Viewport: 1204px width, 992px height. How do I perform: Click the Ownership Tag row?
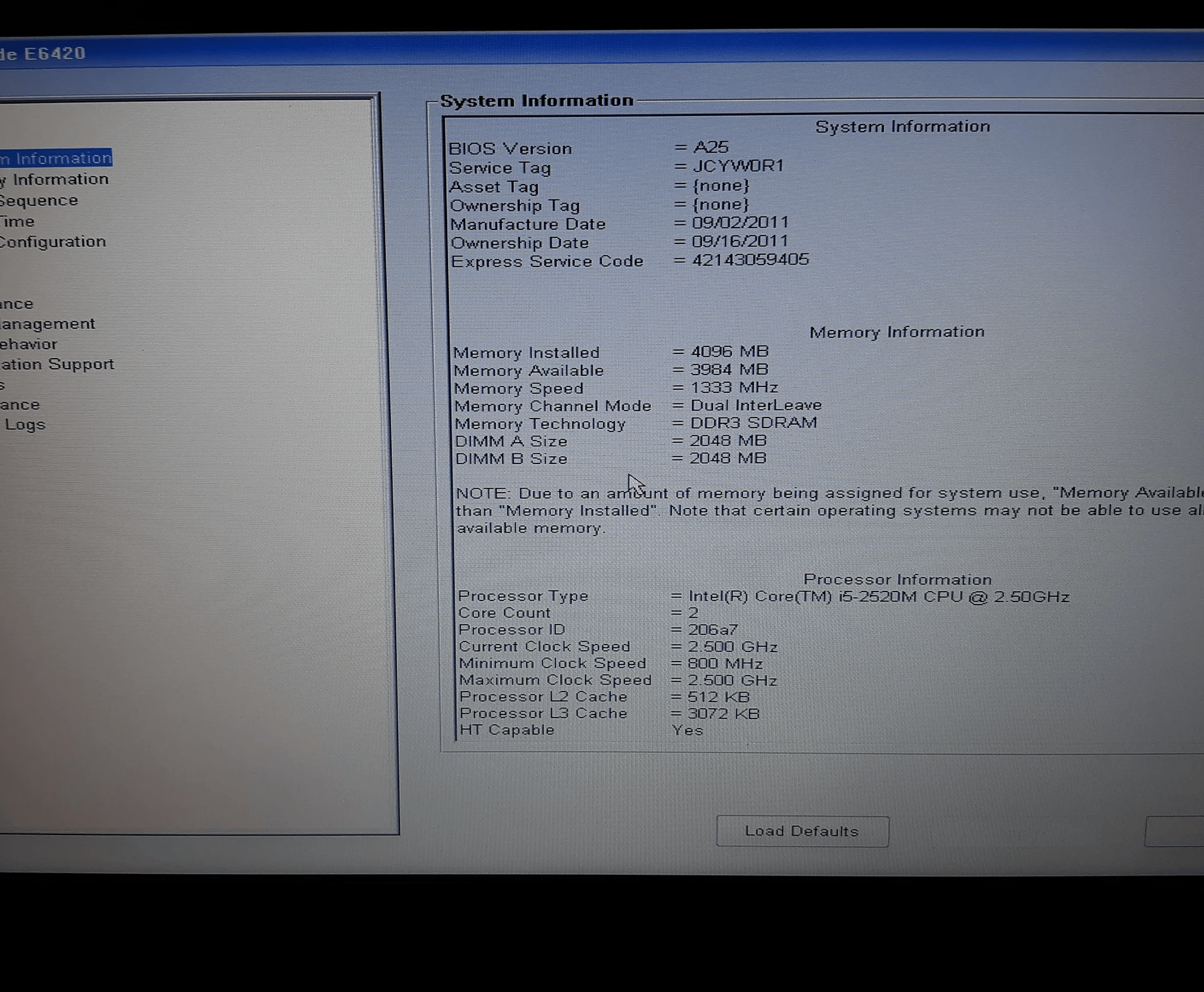[x=599, y=205]
